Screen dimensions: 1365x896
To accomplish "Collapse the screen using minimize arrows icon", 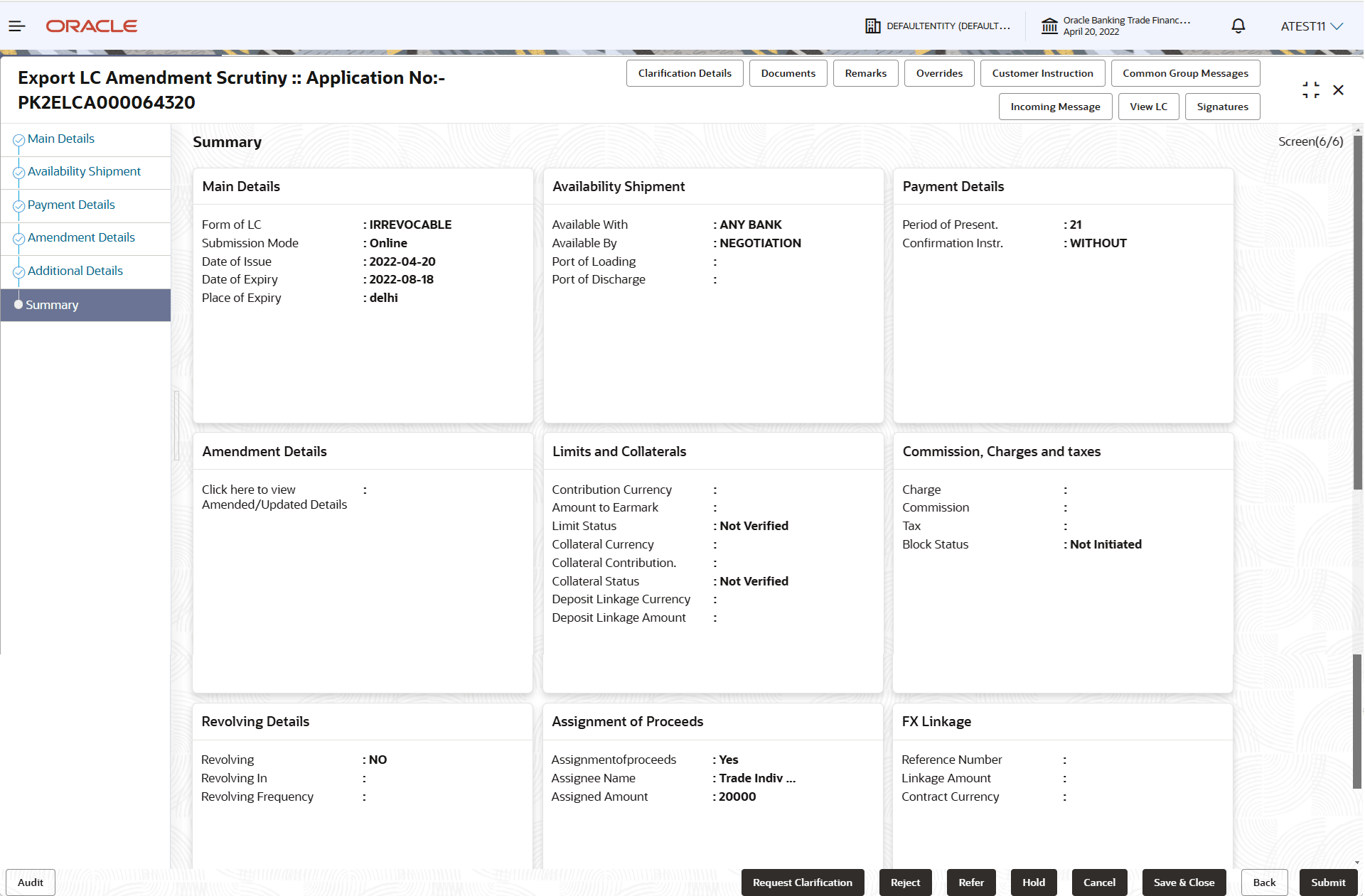I will [1310, 90].
